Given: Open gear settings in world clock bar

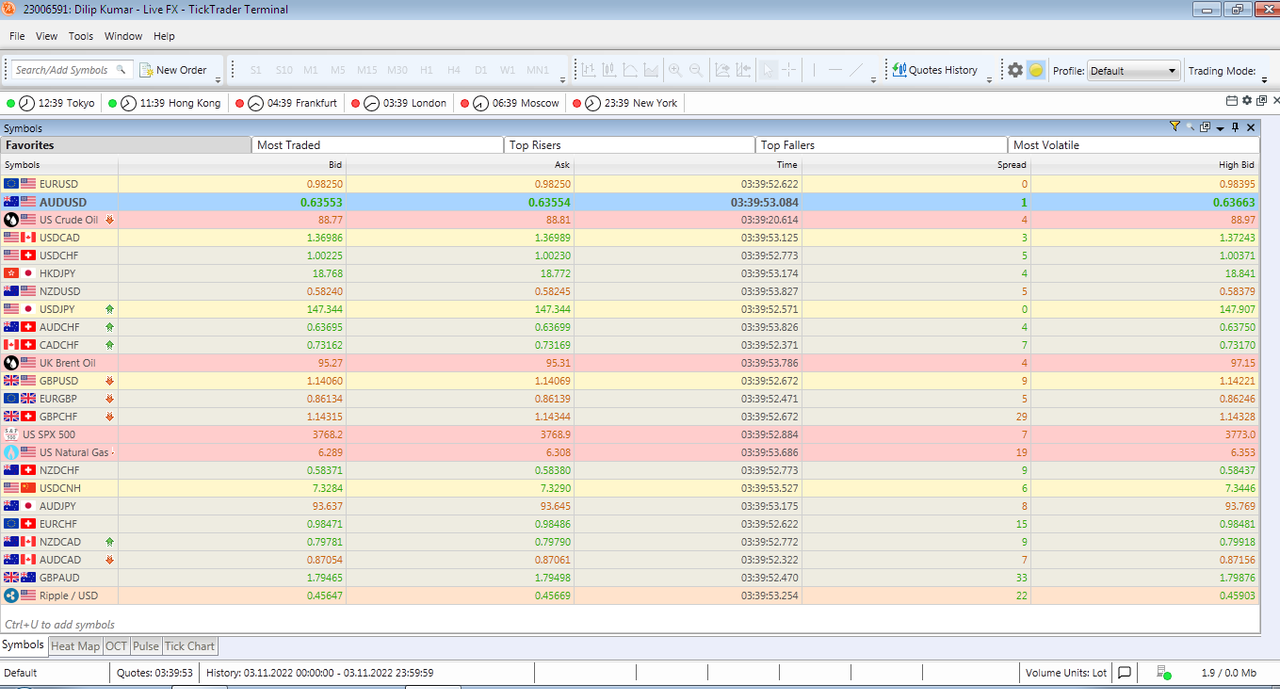Looking at the screenshot, I should click(x=1247, y=101).
